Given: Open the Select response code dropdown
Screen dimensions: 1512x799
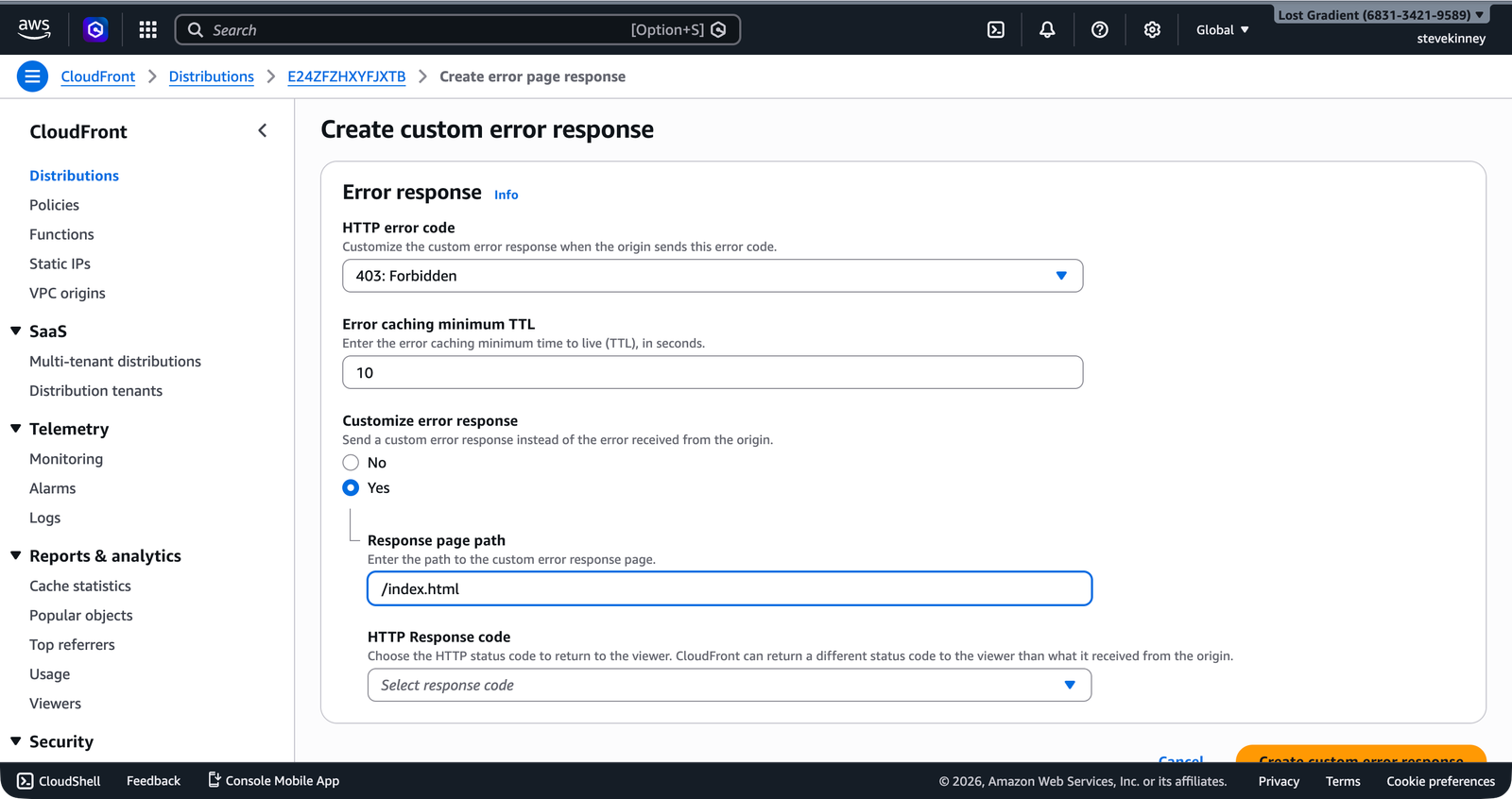Looking at the screenshot, I should pos(730,686).
